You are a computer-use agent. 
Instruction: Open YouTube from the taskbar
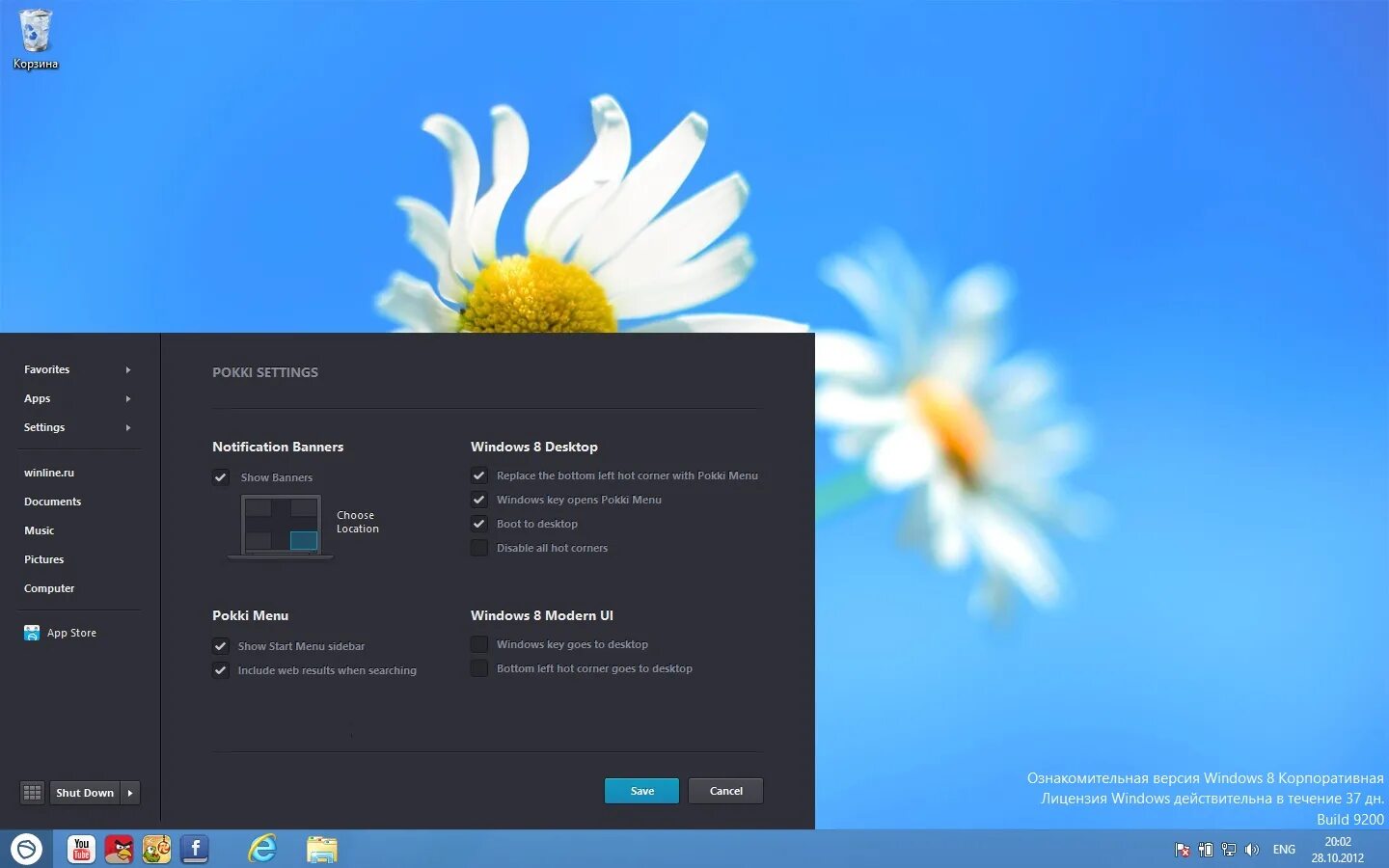(81, 850)
